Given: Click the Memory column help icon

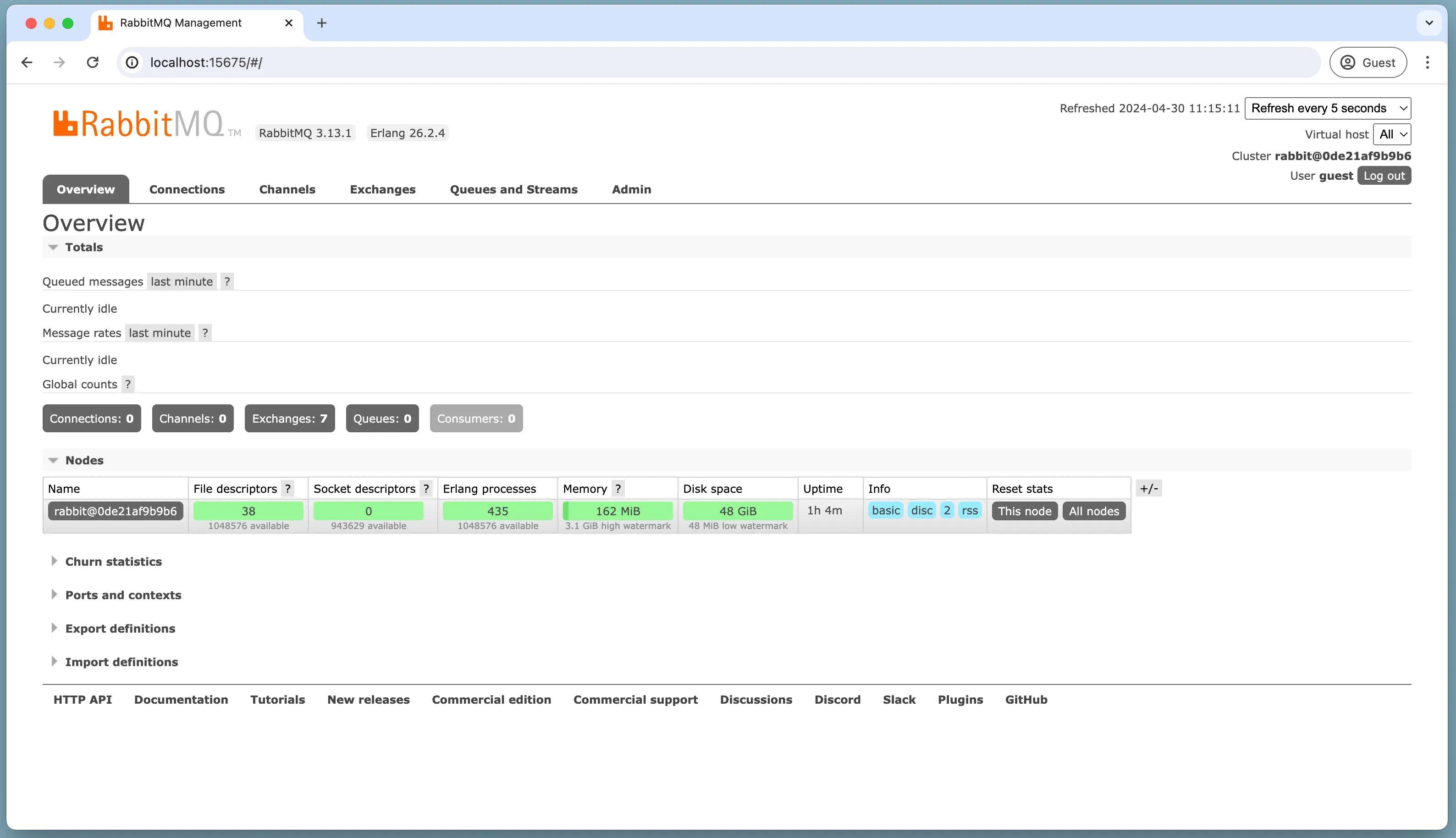Looking at the screenshot, I should click(618, 489).
